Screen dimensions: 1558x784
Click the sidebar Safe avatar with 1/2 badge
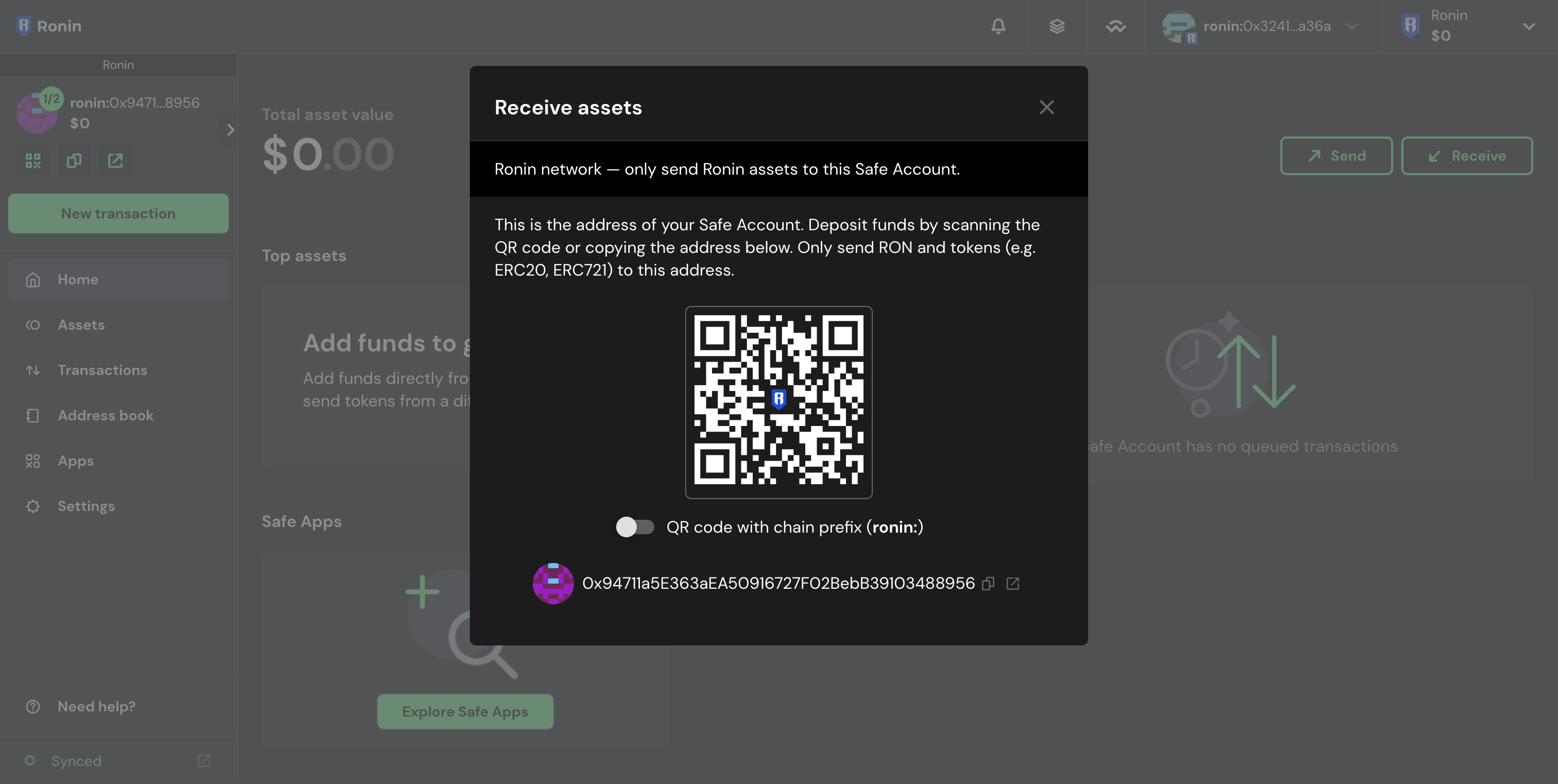pyautogui.click(x=38, y=112)
